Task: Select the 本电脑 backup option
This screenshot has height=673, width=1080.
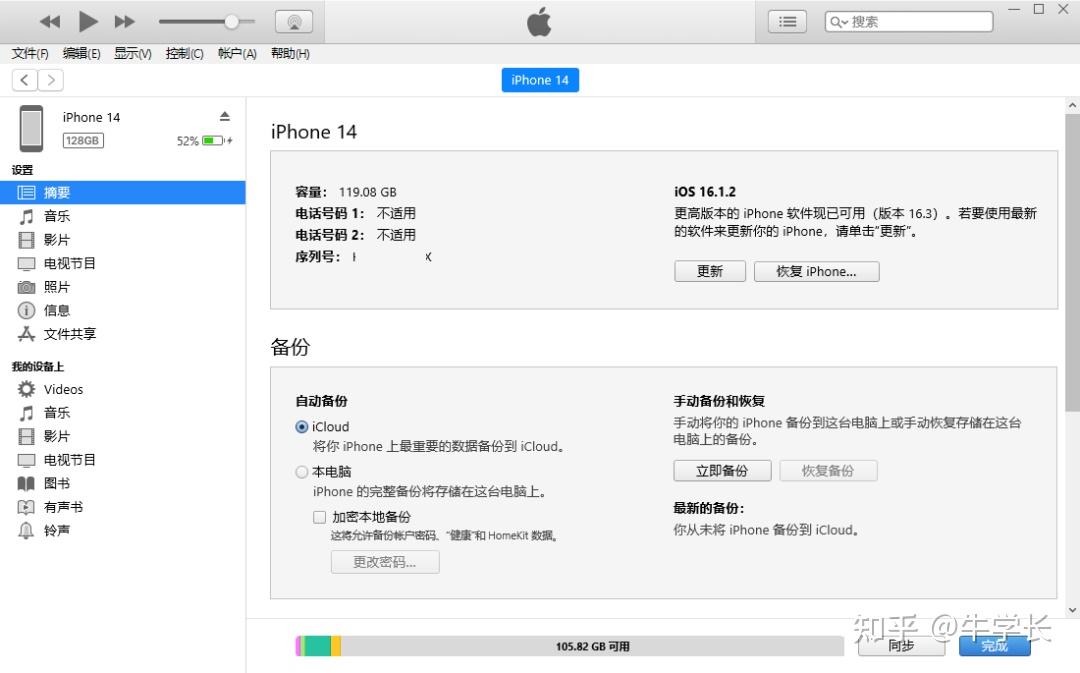Action: (302, 472)
